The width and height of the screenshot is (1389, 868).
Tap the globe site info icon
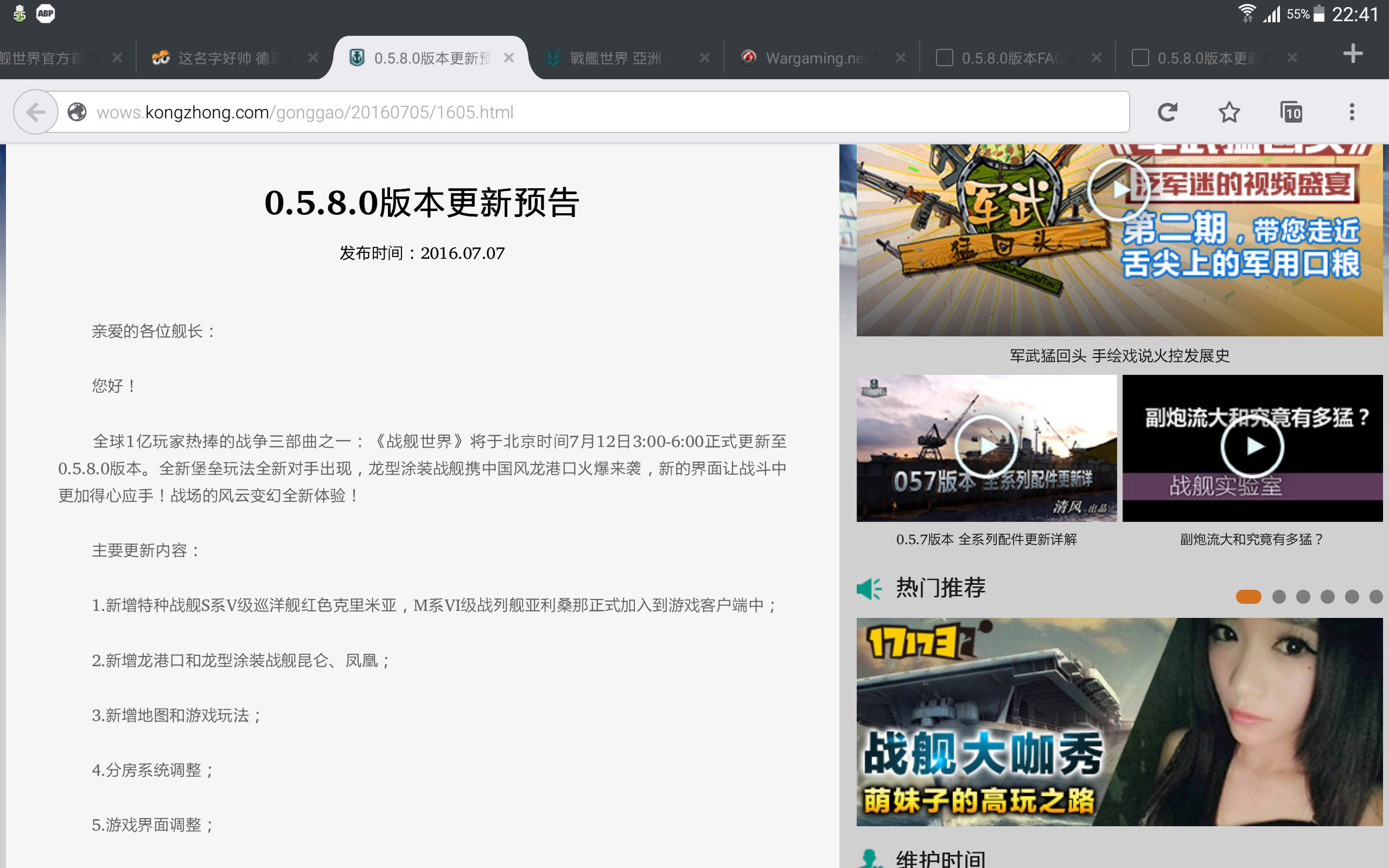pos(77,112)
